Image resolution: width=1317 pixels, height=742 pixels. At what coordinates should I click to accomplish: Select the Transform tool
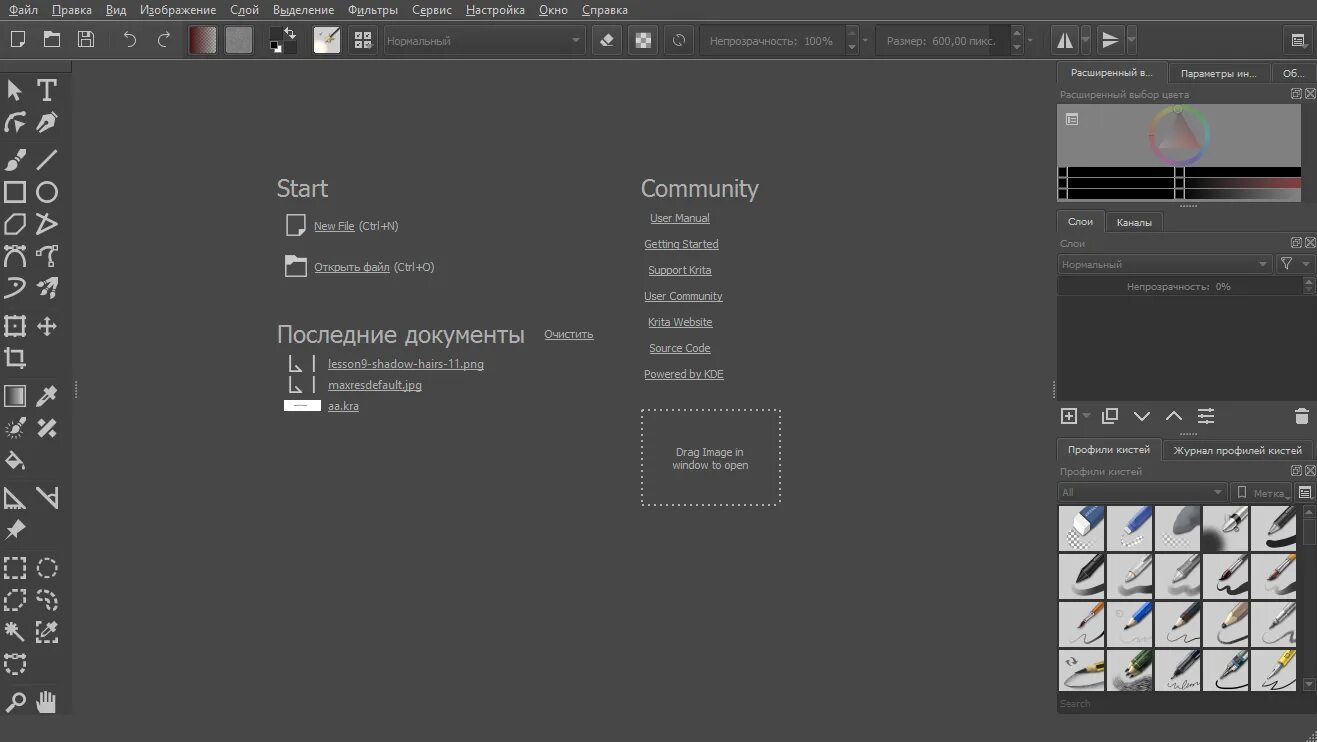pos(15,326)
